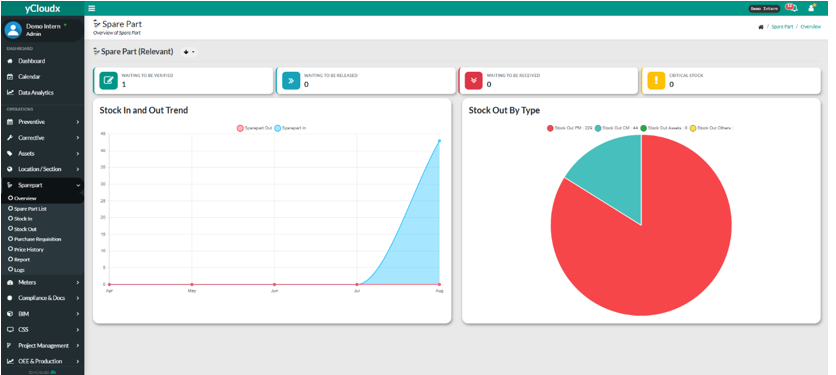Screen dimensions: 836x375
Task: Click the Preventive calendar icon
Action: click(10, 122)
